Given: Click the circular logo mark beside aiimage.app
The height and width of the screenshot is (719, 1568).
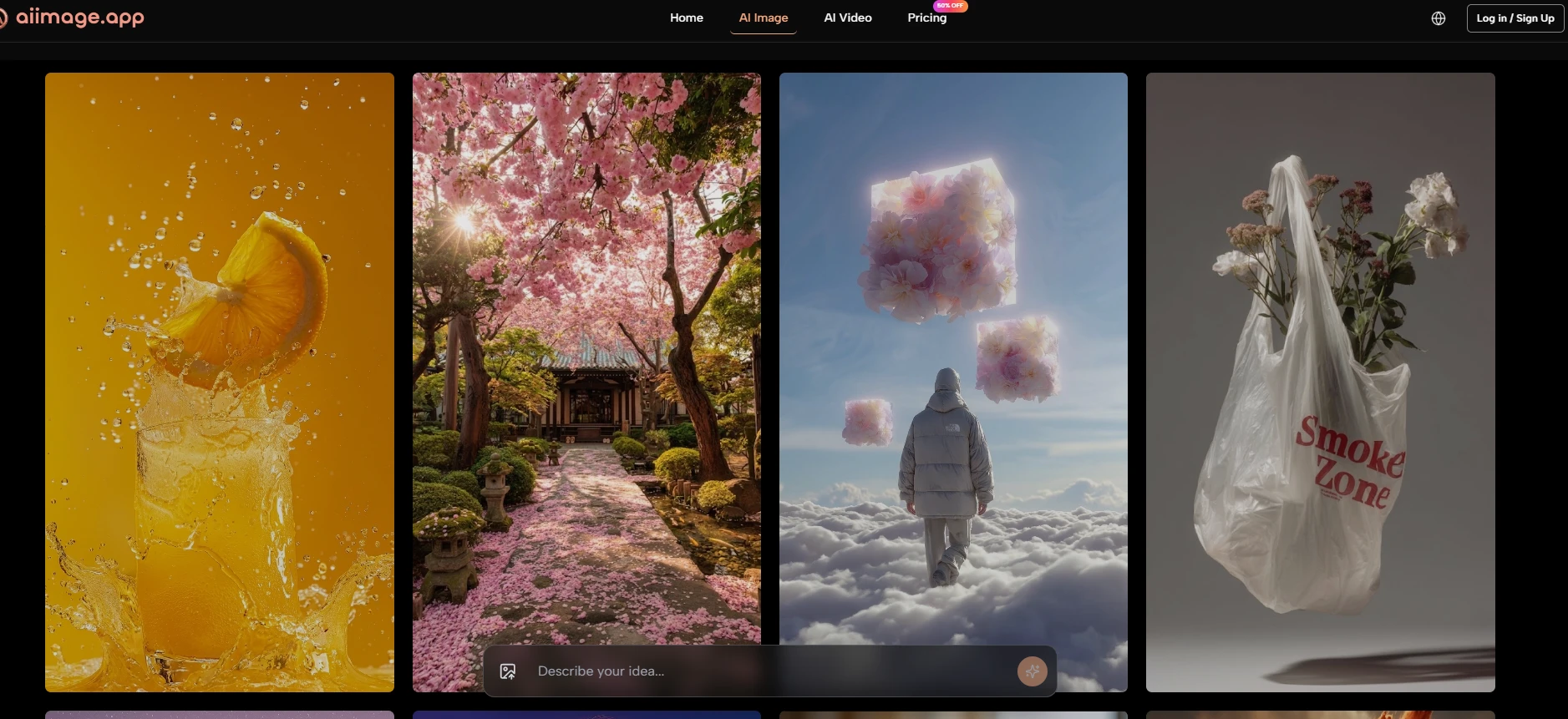Looking at the screenshot, I should 3,18.
